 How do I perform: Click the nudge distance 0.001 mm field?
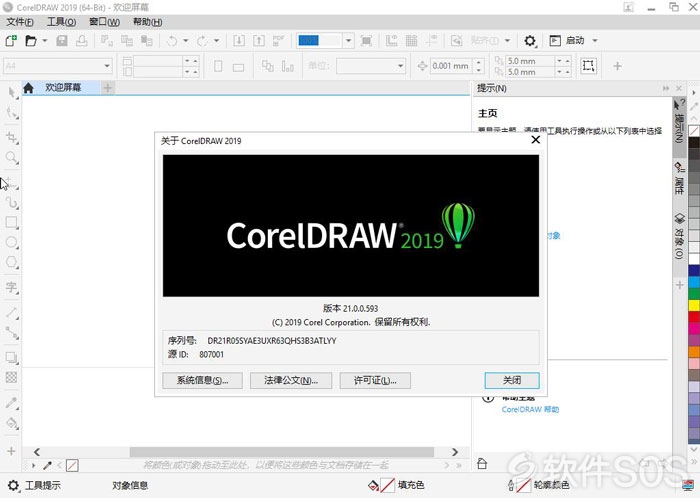[x=451, y=66]
